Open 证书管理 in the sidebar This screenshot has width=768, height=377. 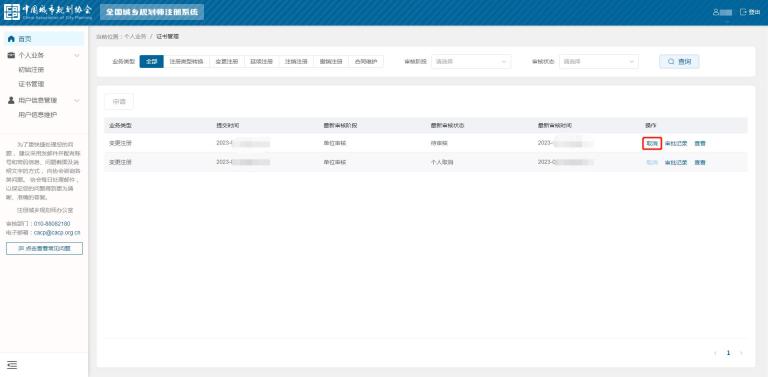pyautogui.click(x=31, y=84)
